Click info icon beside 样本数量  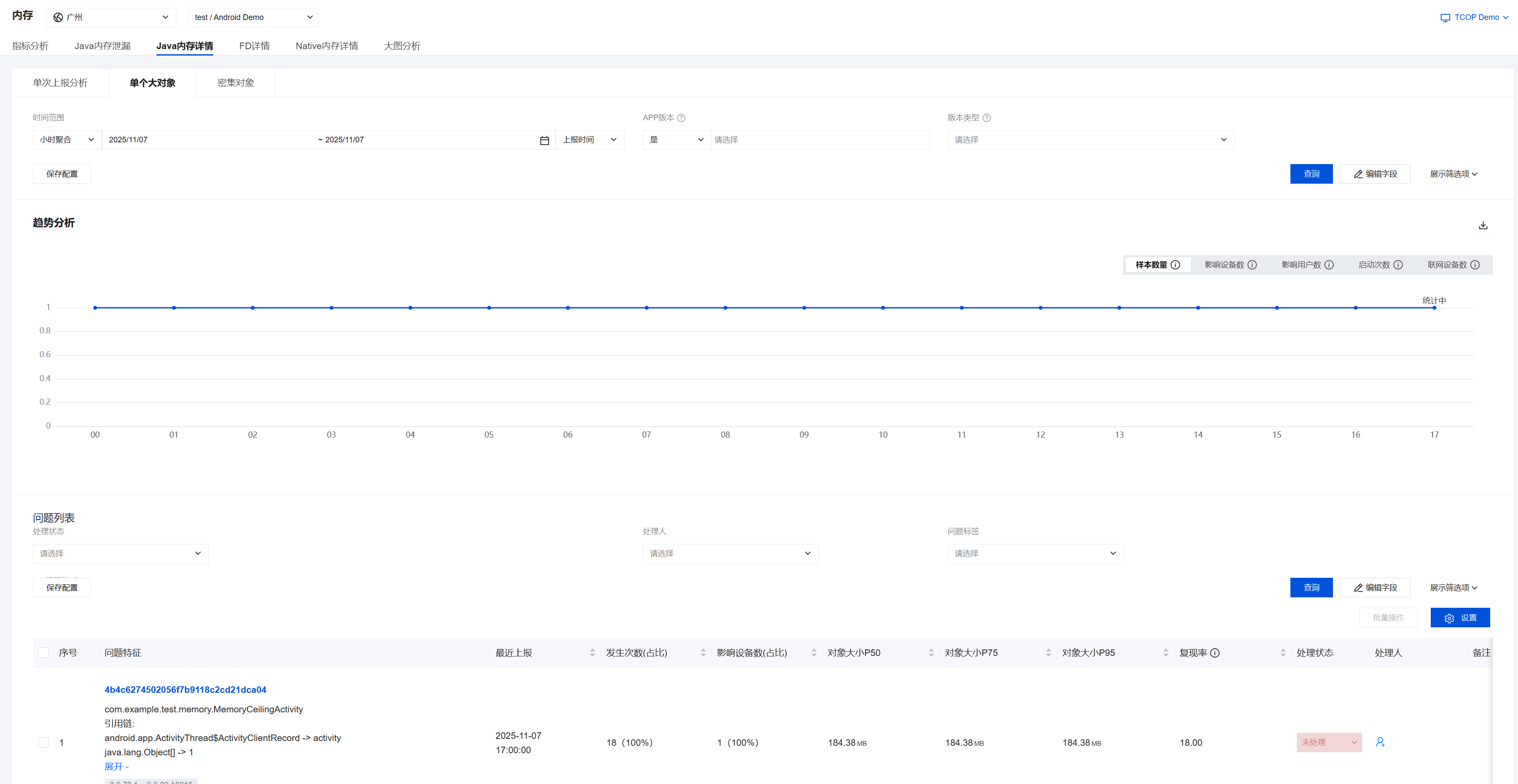click(x=1175, y=265)
